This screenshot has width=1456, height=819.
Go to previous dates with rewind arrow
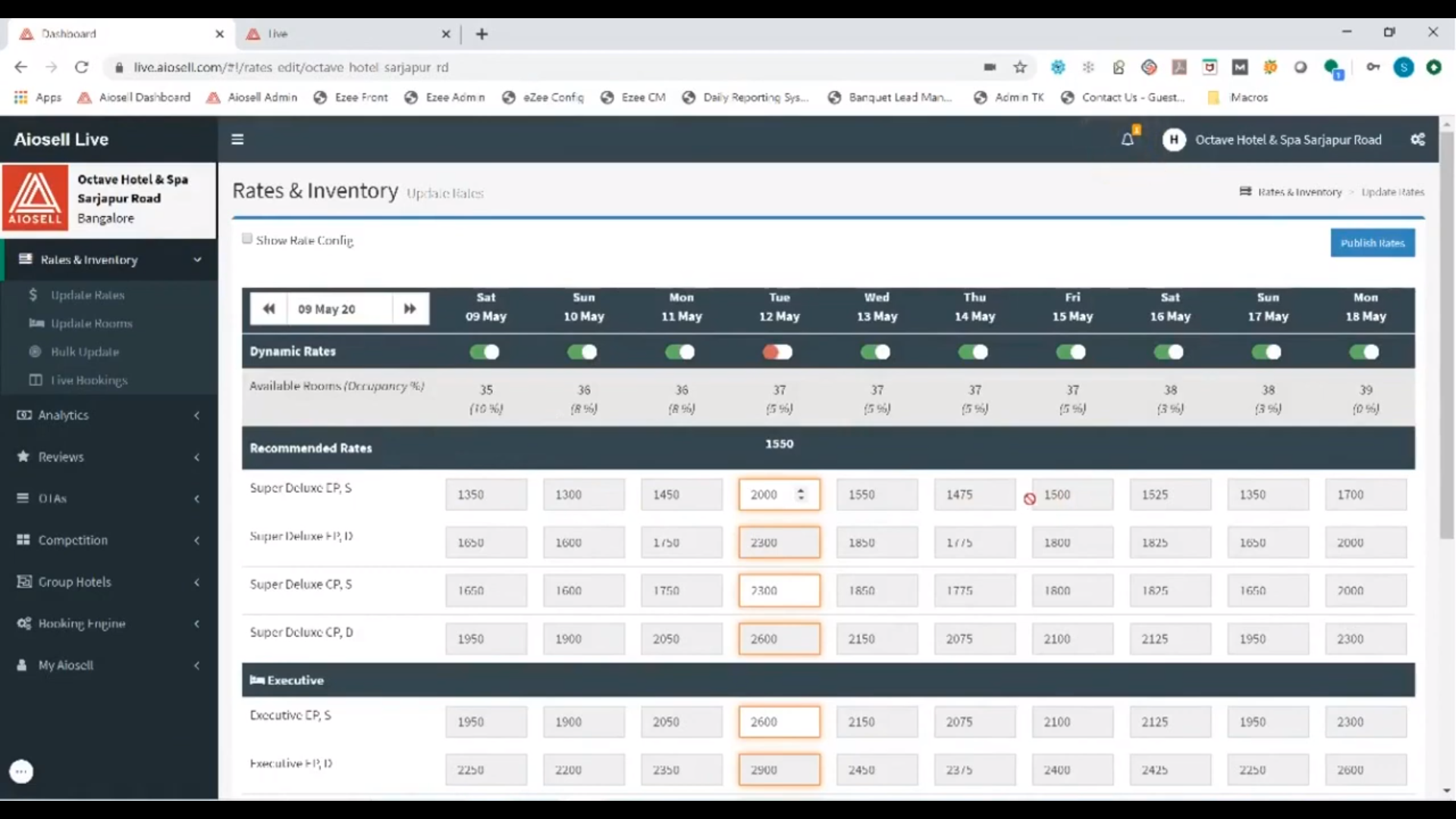tap(268, 309)
